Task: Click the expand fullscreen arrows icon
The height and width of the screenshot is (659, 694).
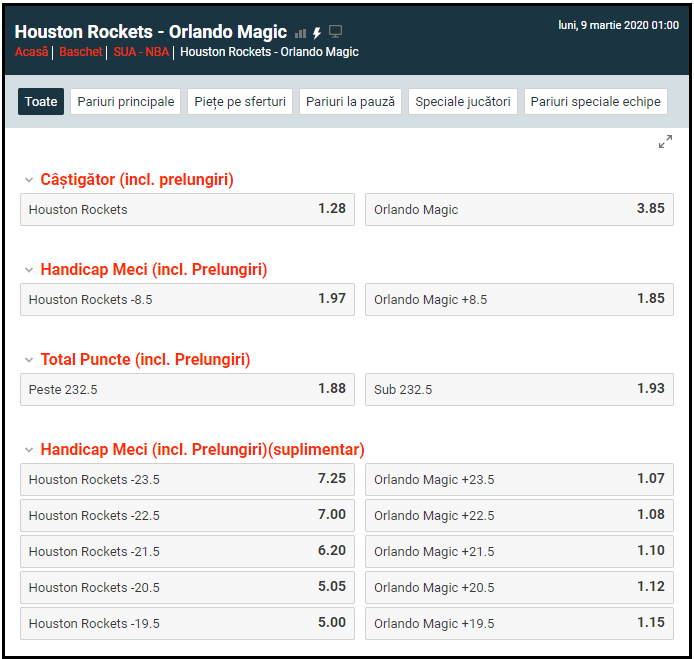Action: (x=665, y=142)
